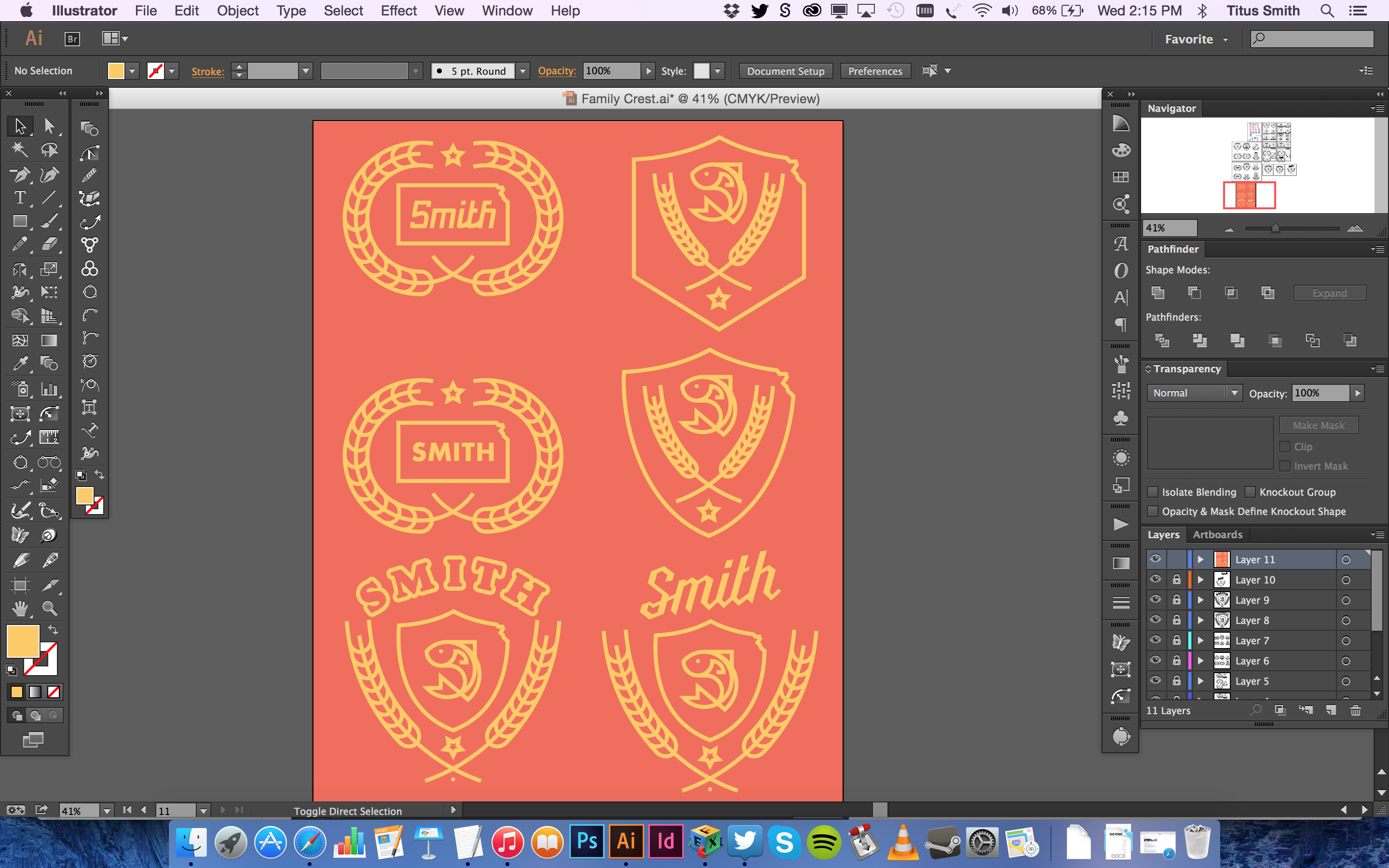The height and width of the screenshot is (868, 1389).
Task: Click the Opacity label in control bar
Action: (557, 70)
